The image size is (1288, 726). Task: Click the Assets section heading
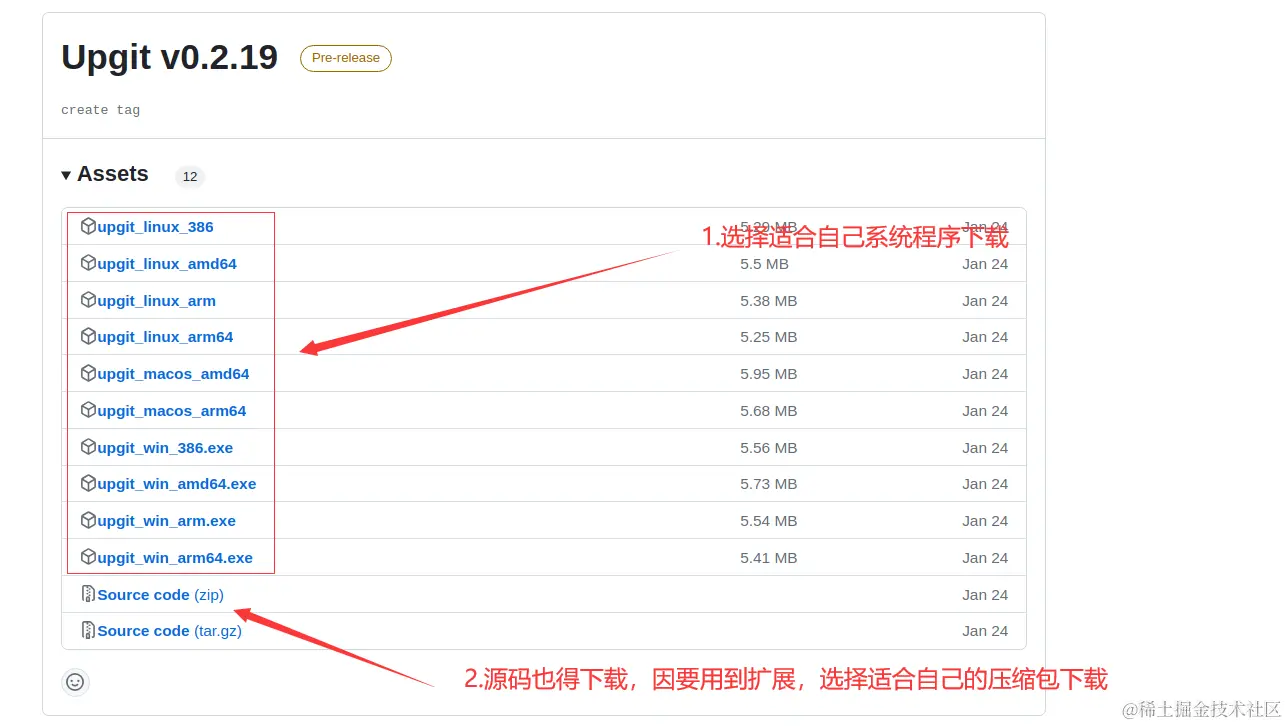[113, 174]
